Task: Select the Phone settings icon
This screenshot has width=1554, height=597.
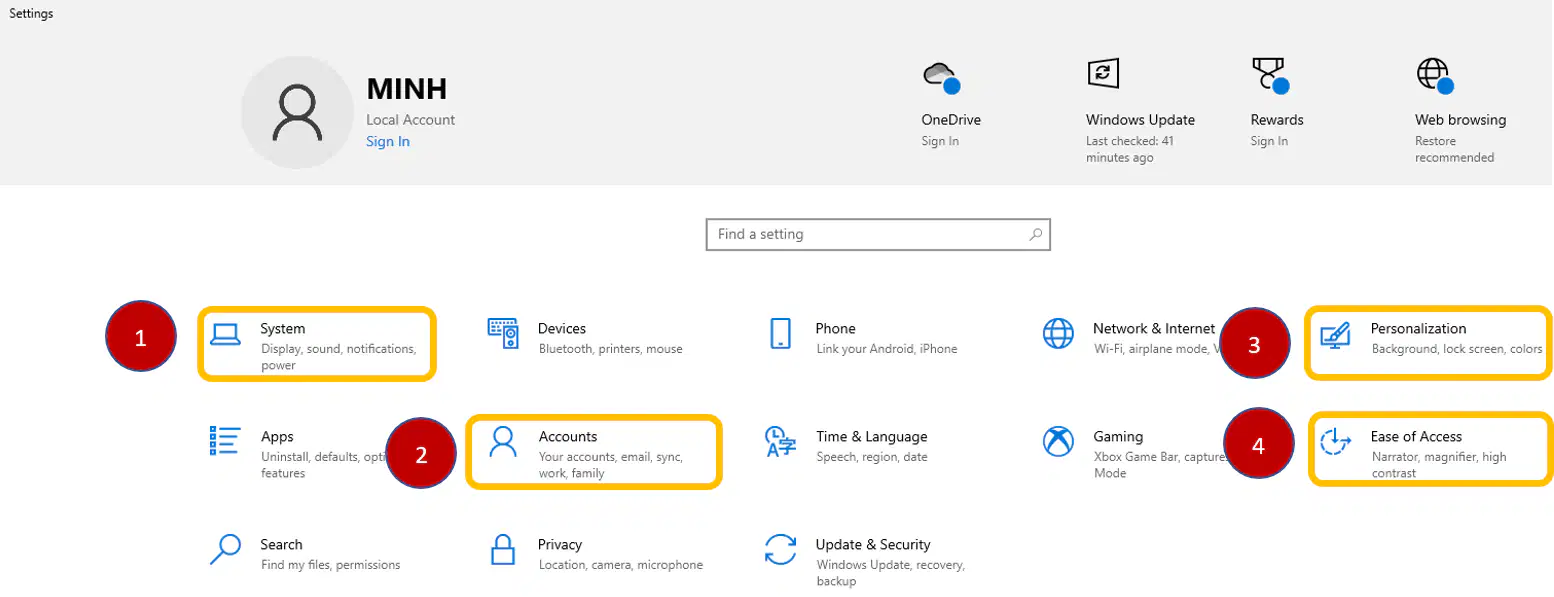Action: [x=781, y=333]
